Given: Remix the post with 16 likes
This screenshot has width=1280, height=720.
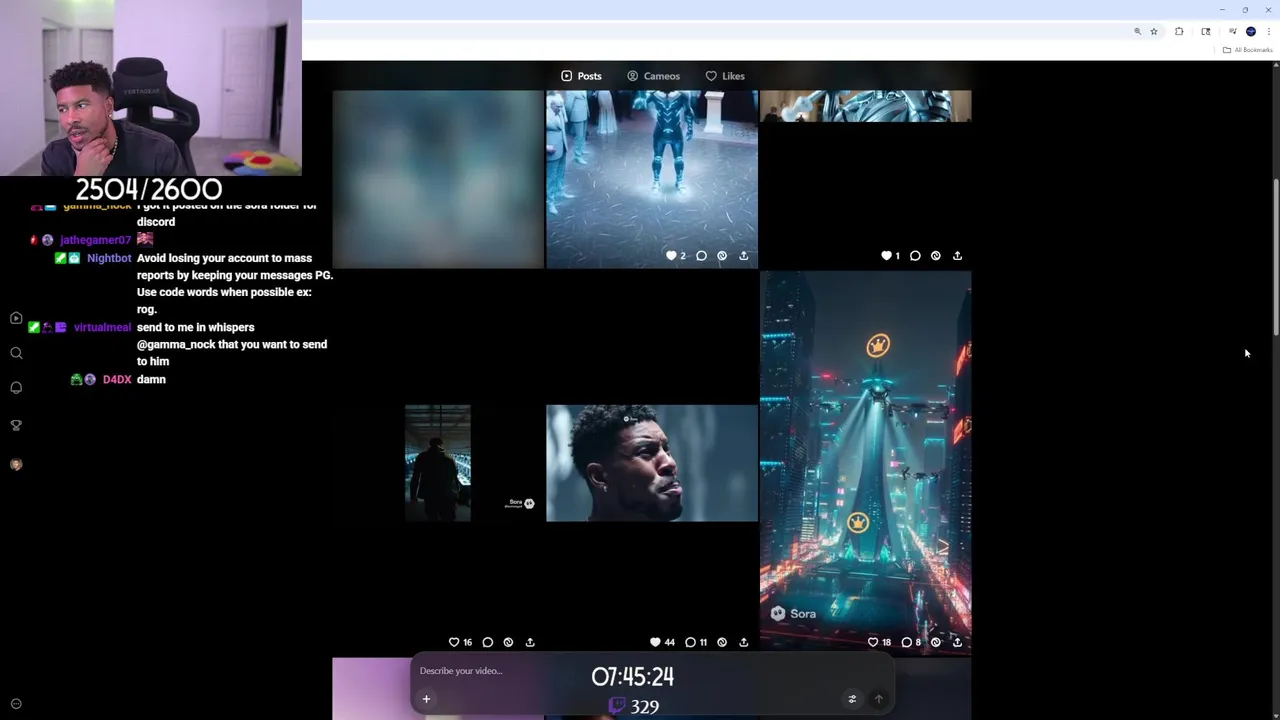Looking at the screenshot, I should [x=509, y=642].
